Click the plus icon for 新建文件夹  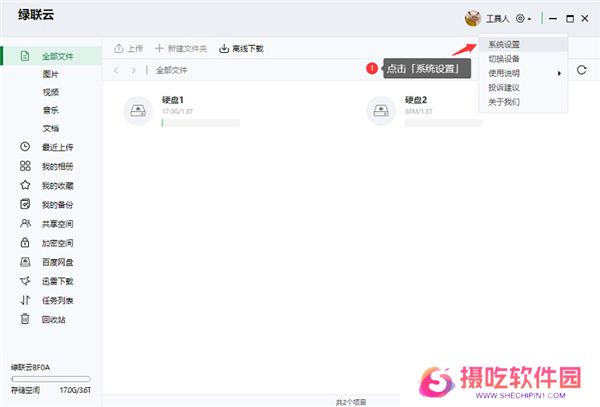[159, 49]
